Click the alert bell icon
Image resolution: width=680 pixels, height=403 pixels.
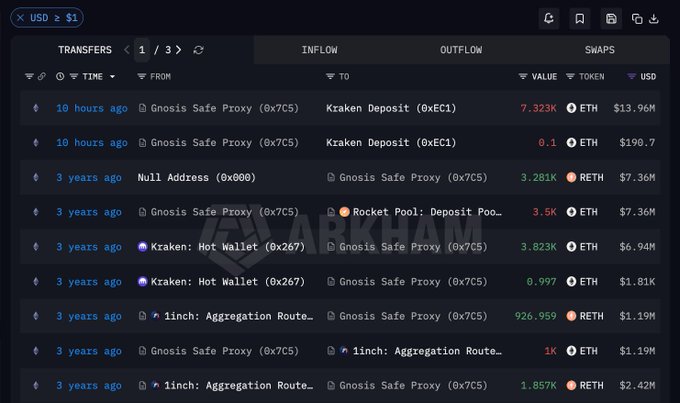coord(549,18)
